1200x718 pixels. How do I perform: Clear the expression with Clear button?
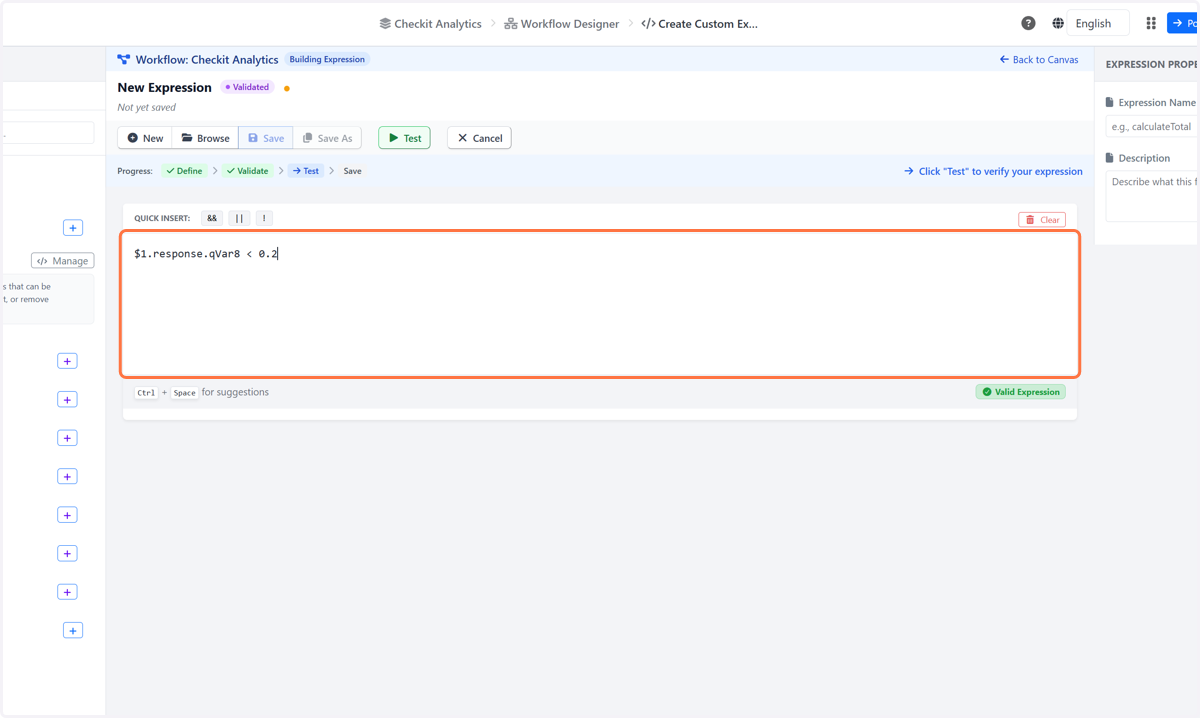pyautogui.click(x=1042, y=220)
